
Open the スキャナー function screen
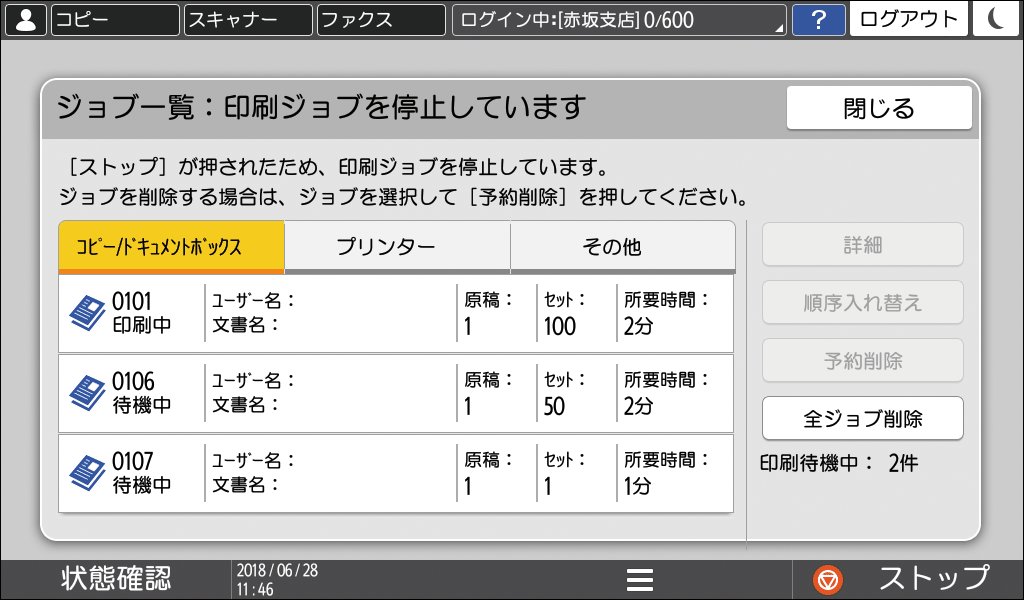coord(246,19)
